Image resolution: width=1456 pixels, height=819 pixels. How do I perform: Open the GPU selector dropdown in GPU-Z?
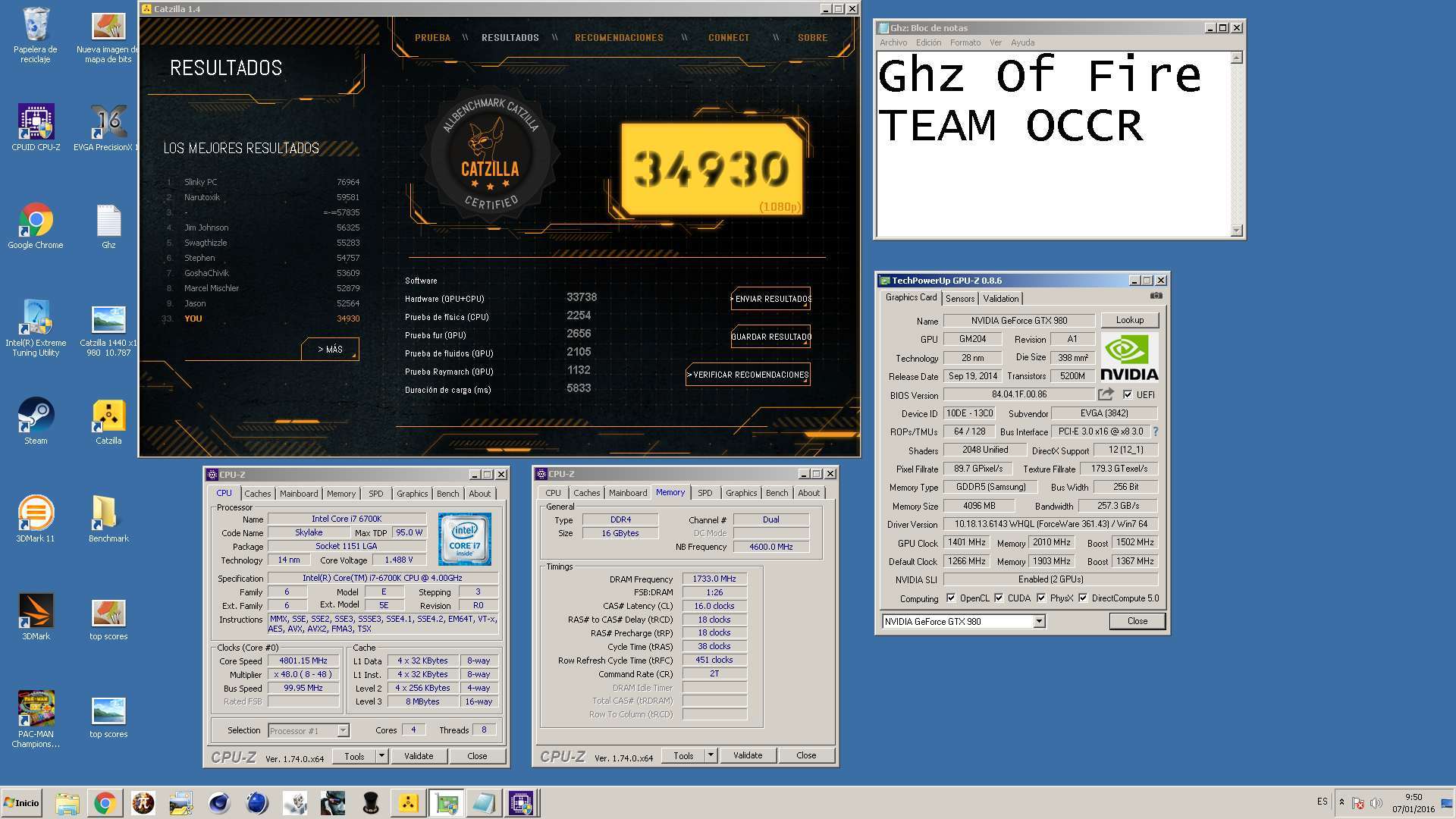[x=1039, y=621]
